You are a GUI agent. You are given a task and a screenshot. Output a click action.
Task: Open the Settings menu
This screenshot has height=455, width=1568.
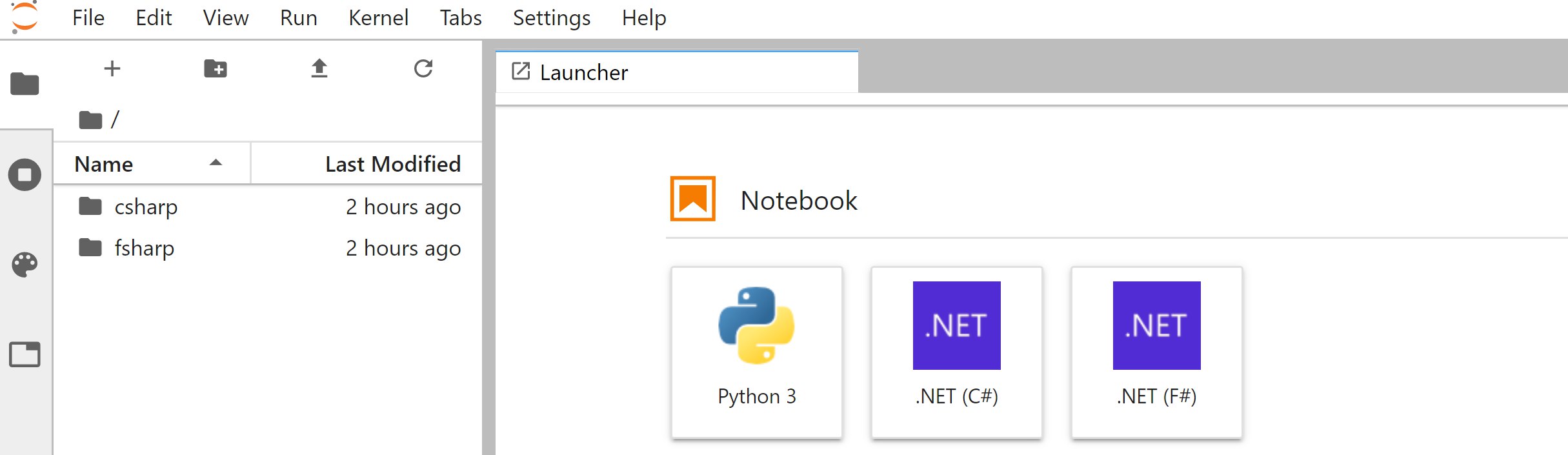552,18
